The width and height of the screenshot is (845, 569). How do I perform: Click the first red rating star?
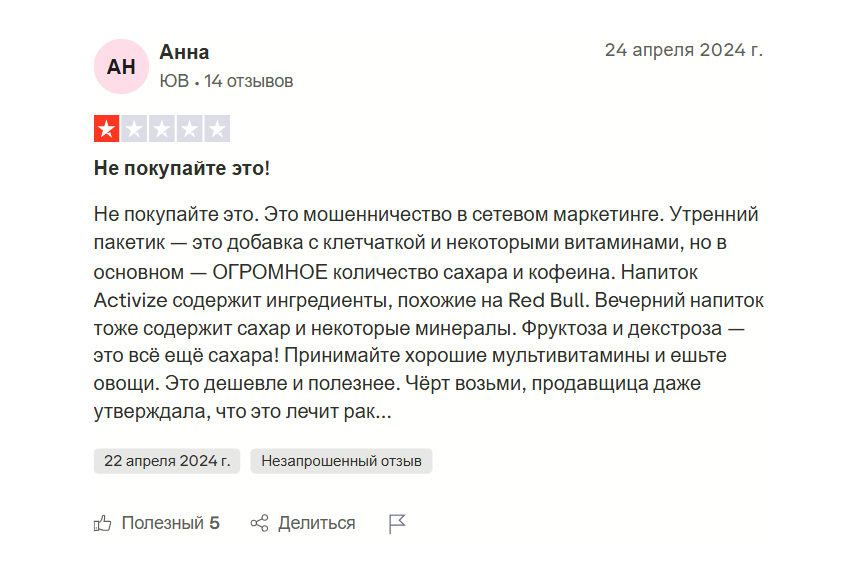(107, 129)
